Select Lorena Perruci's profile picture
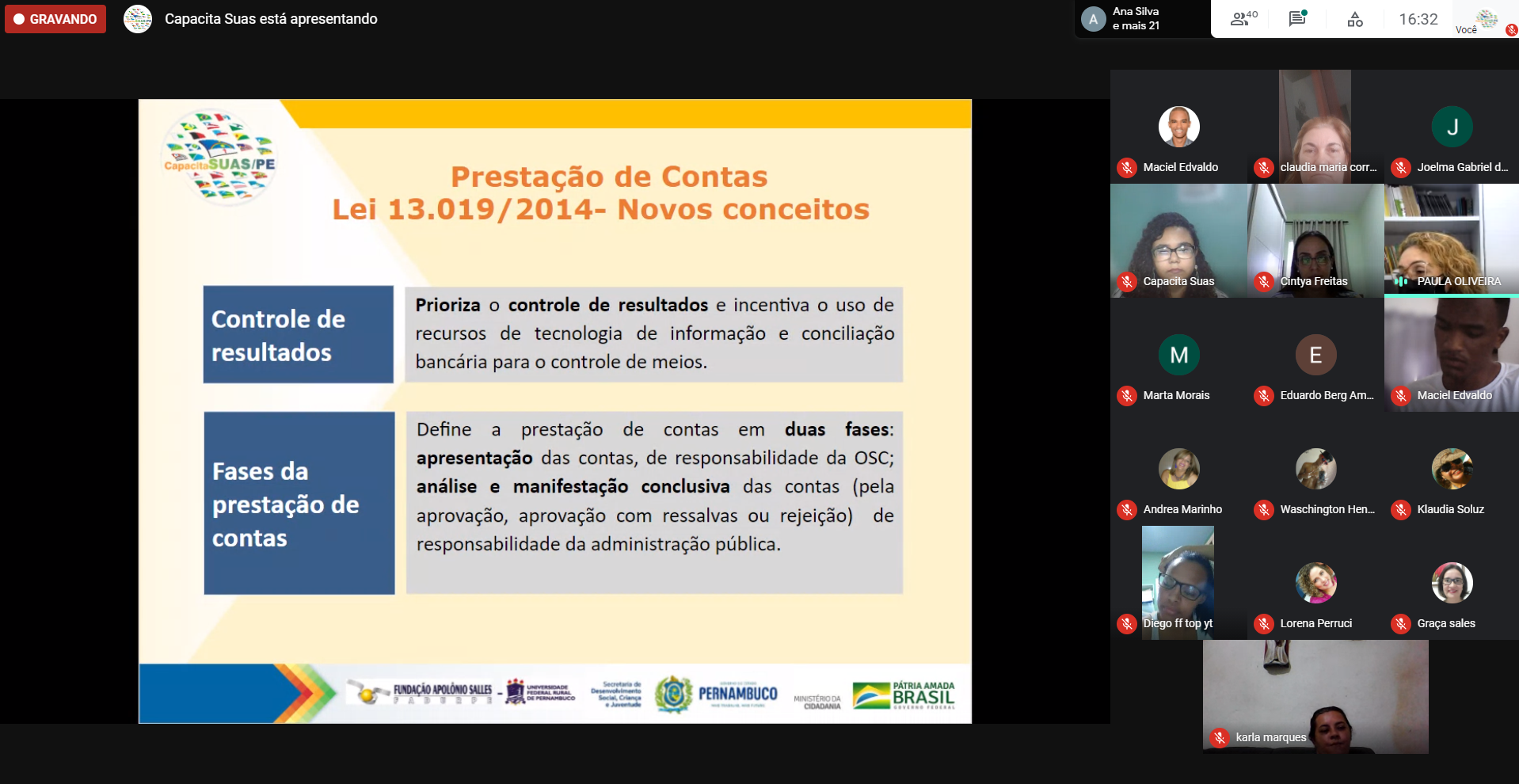 pos(1315,583)
